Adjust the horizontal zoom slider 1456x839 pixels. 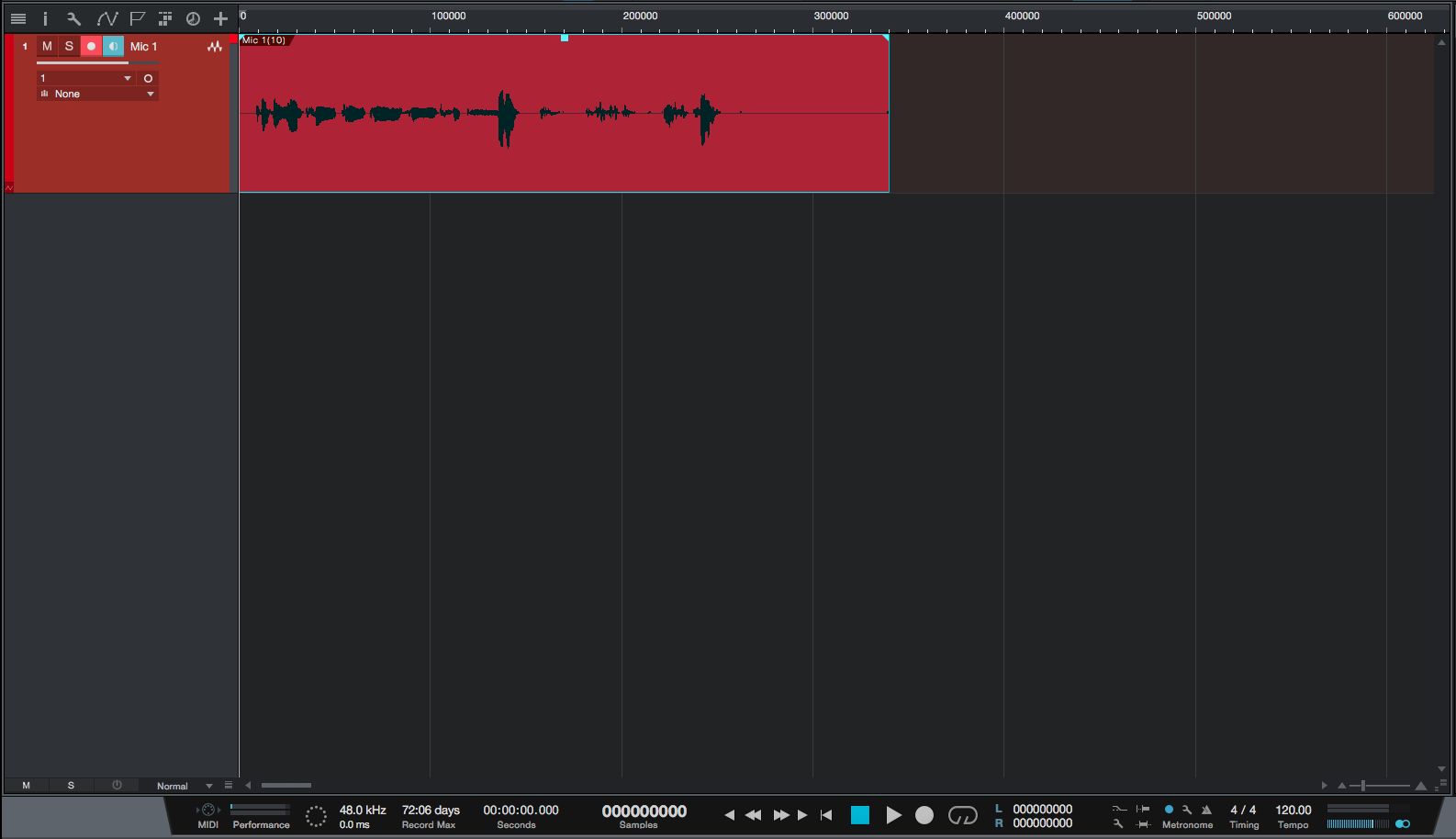click(x=1379, y=786)
